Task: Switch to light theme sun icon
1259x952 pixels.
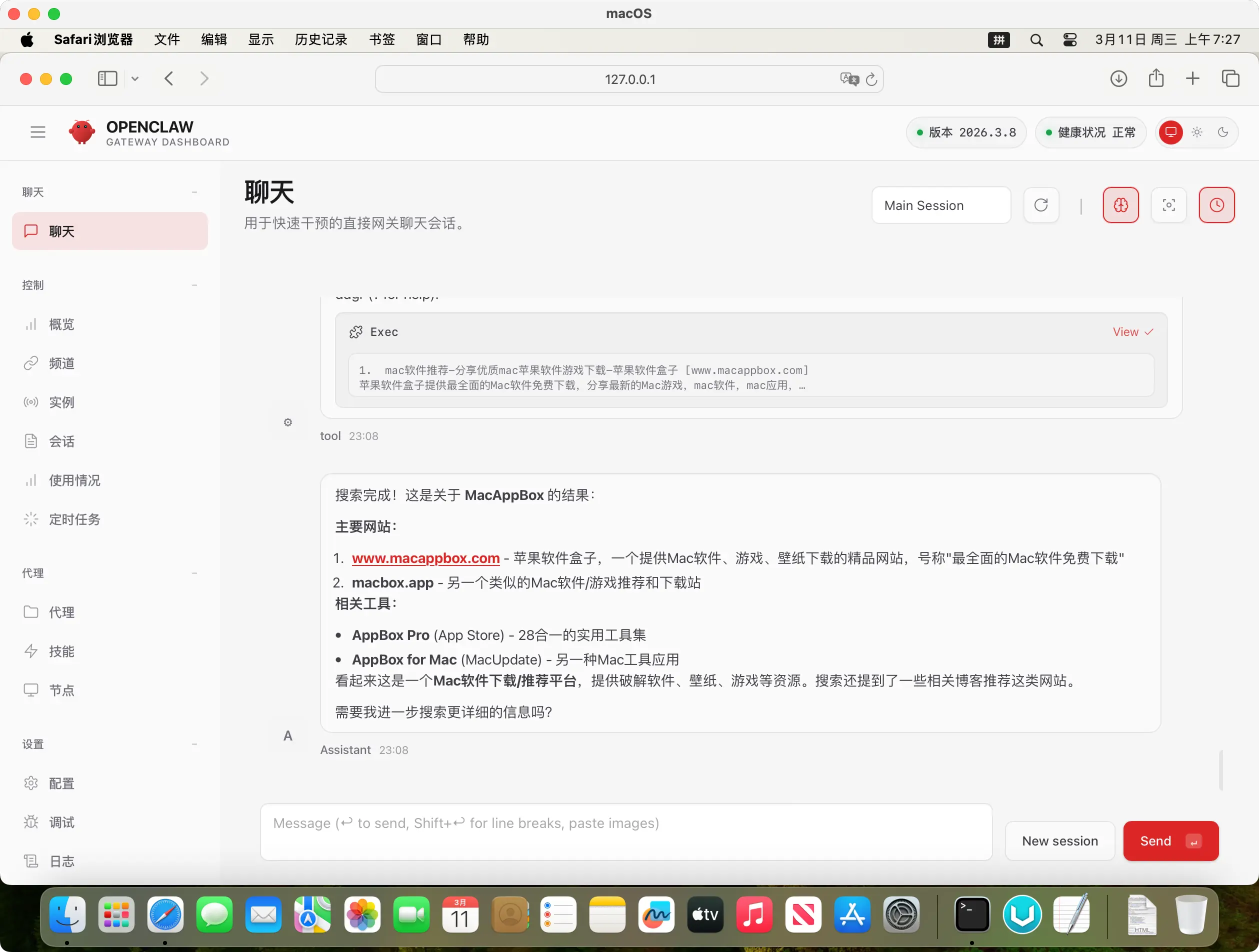Action: pos(1197,132)
